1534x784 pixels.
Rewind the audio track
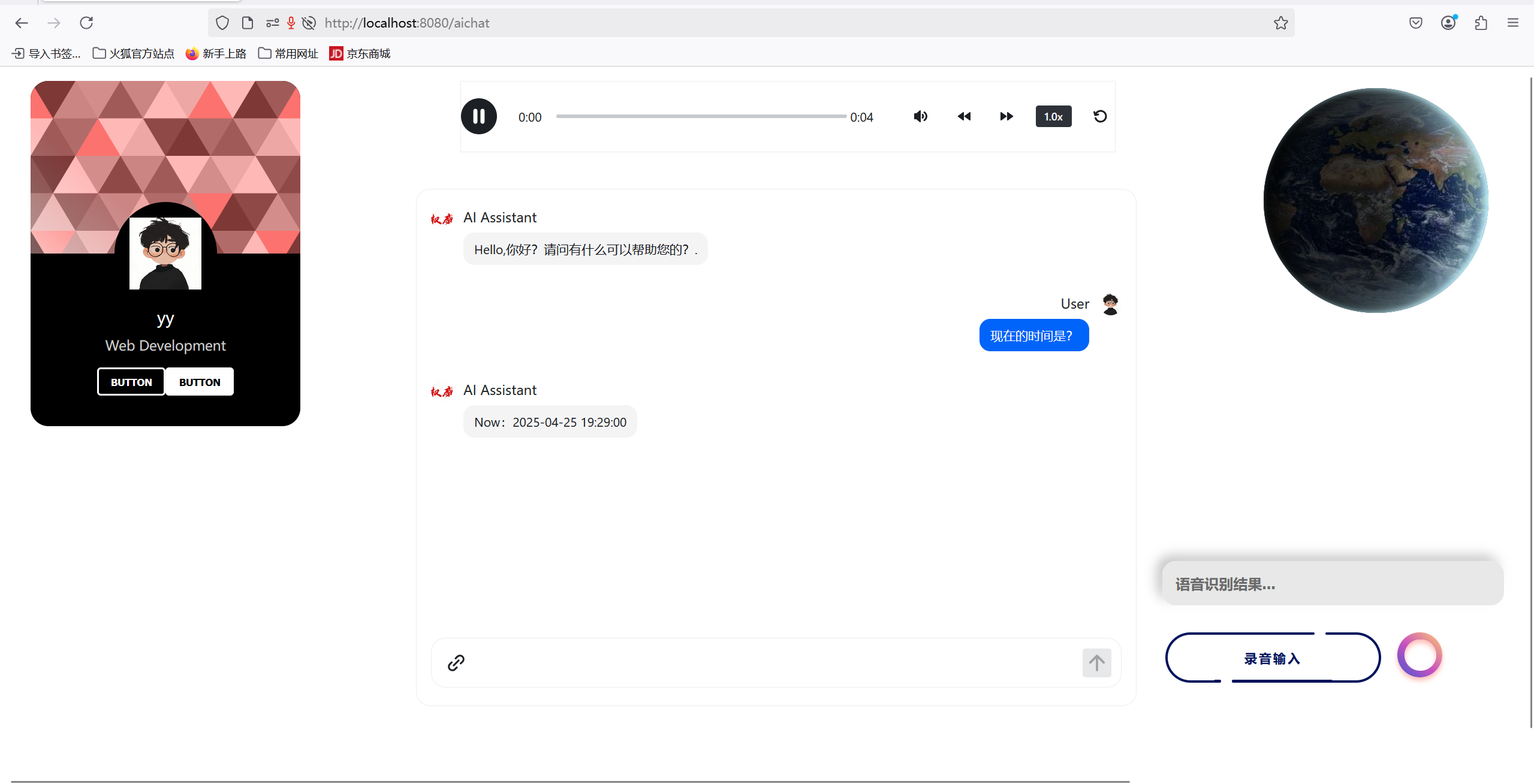click(963, 116)
